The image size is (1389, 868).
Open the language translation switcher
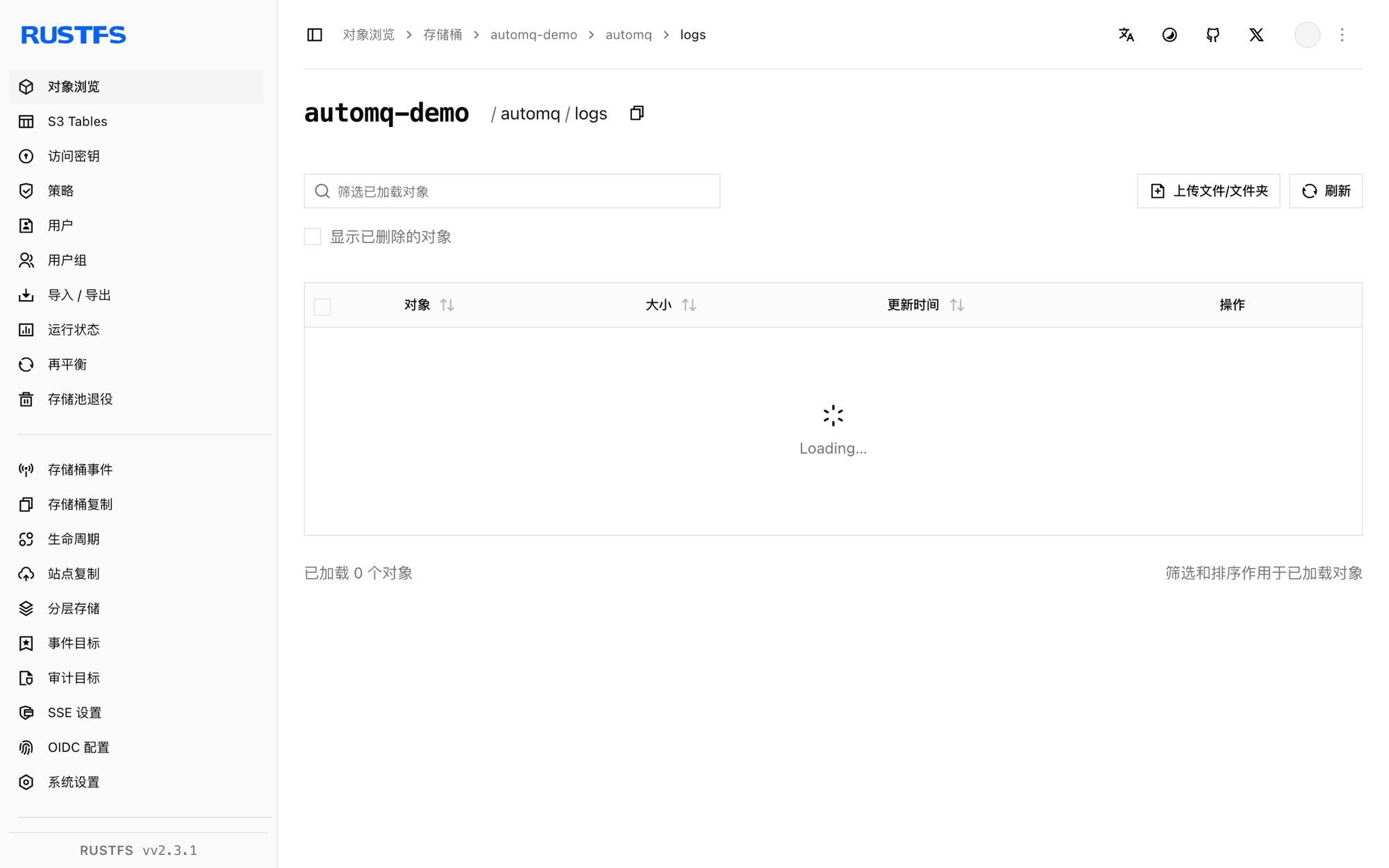coord(1126,35)
